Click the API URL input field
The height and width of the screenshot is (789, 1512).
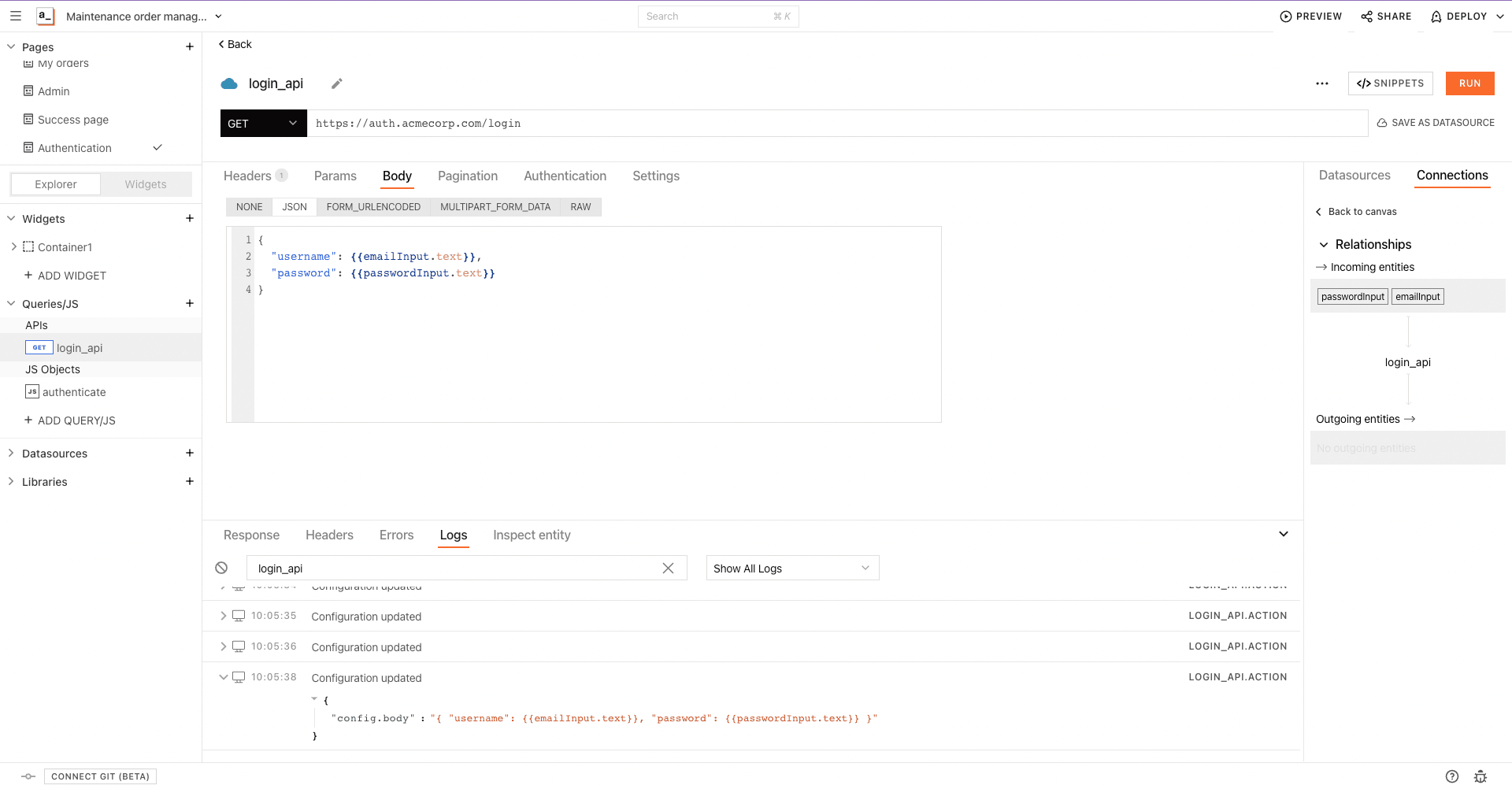[835, 124]
